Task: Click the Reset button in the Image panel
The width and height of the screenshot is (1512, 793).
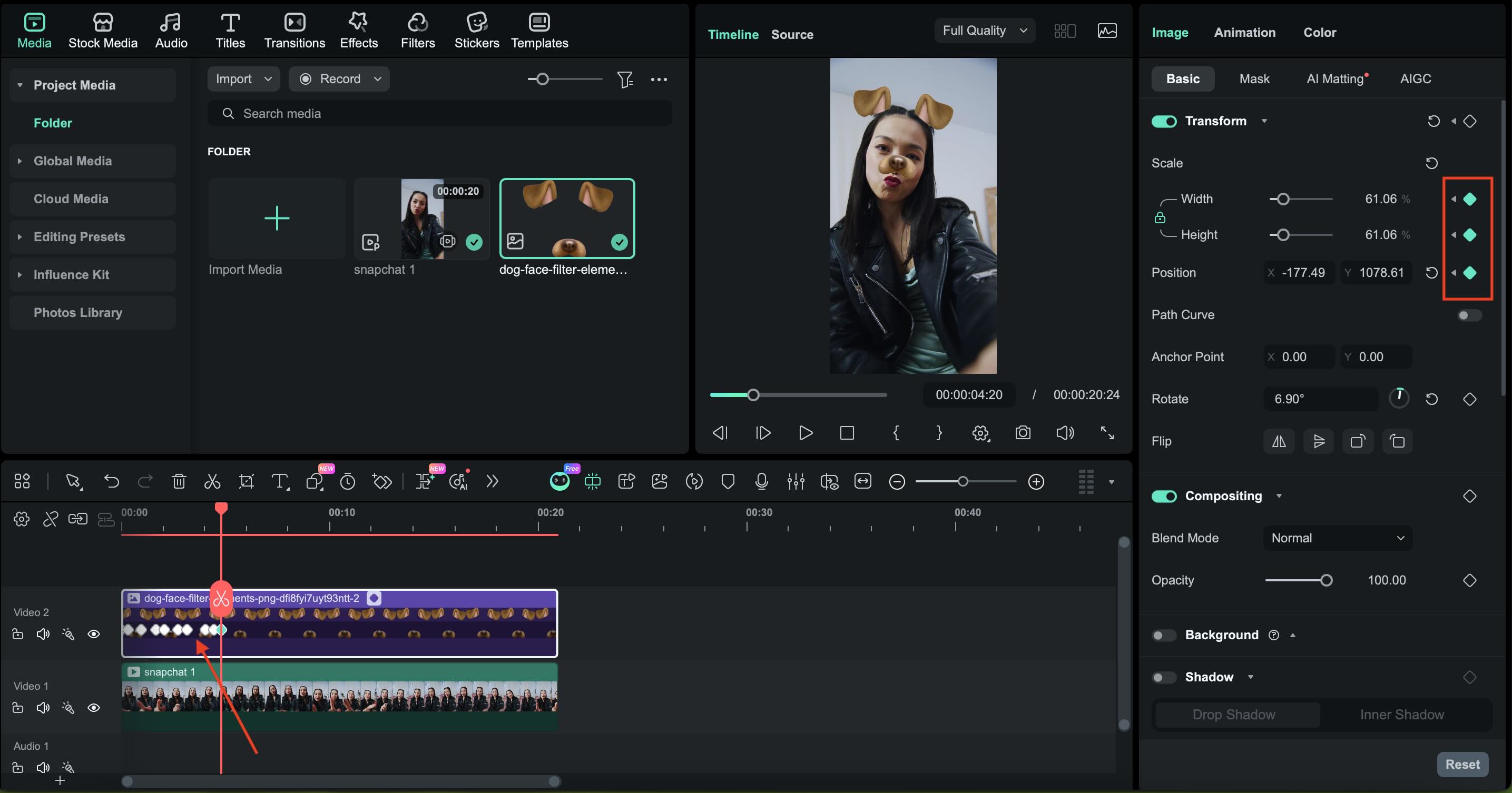Action: pos(1462,764)
